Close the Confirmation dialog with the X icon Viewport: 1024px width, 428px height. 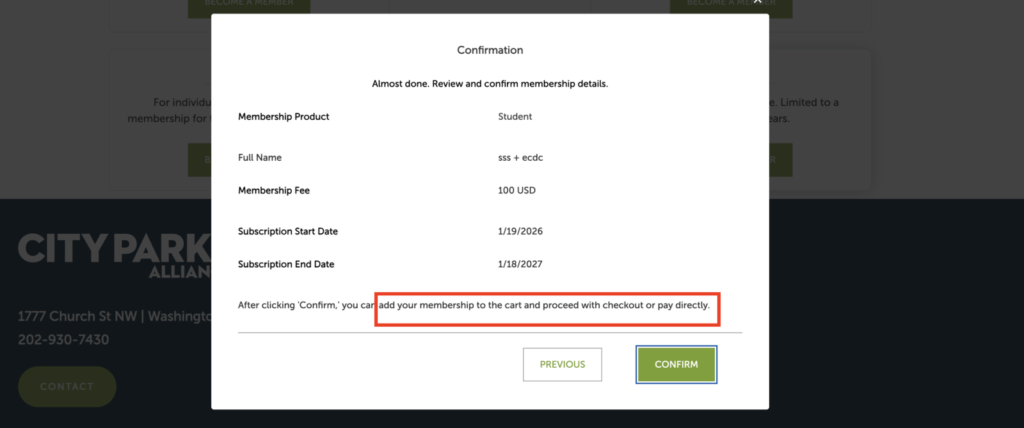(757, 4)
